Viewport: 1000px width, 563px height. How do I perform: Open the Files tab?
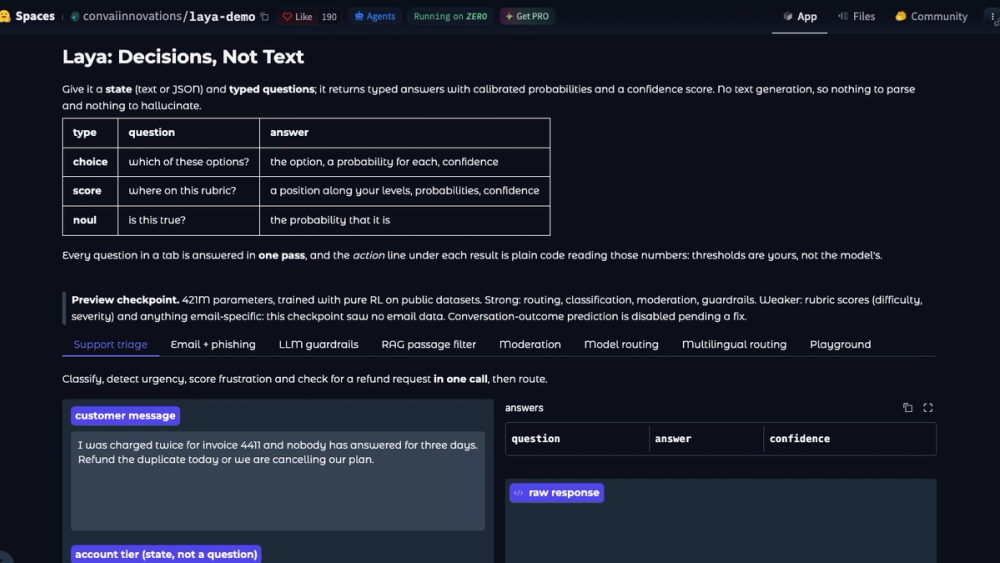[857, 17]
